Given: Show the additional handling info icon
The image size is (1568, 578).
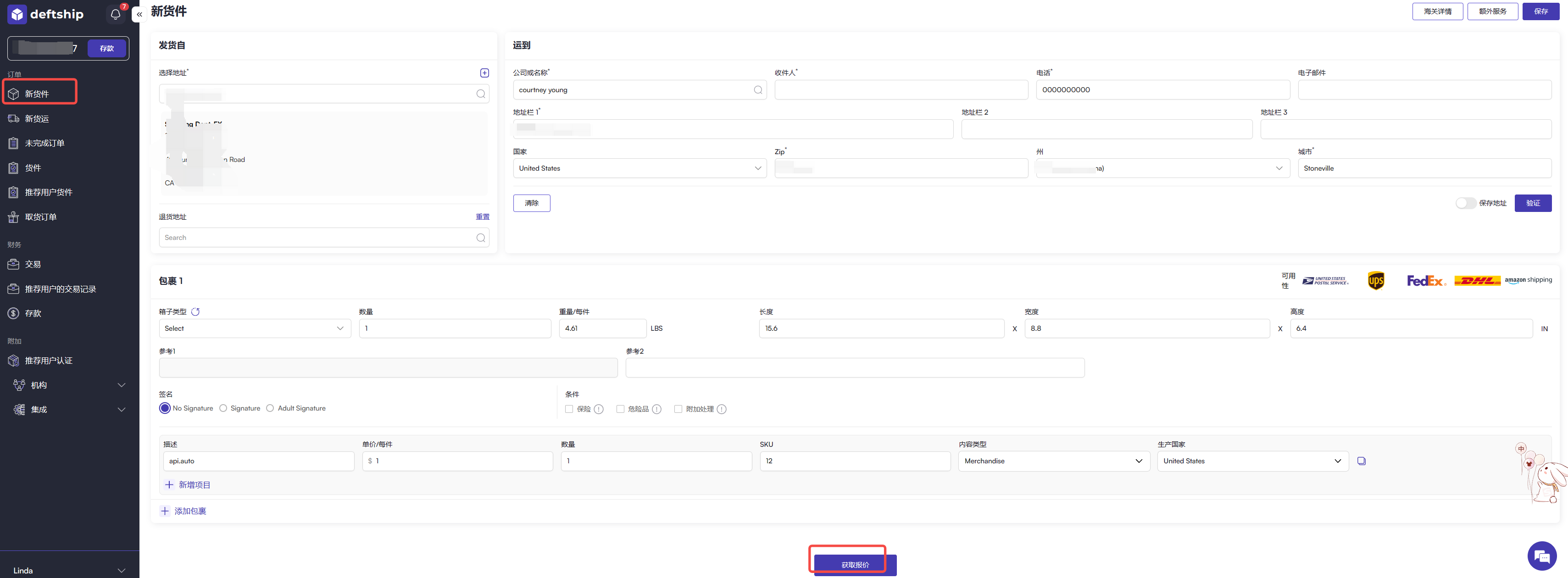Looking at the screenshot, I should 721,409.
